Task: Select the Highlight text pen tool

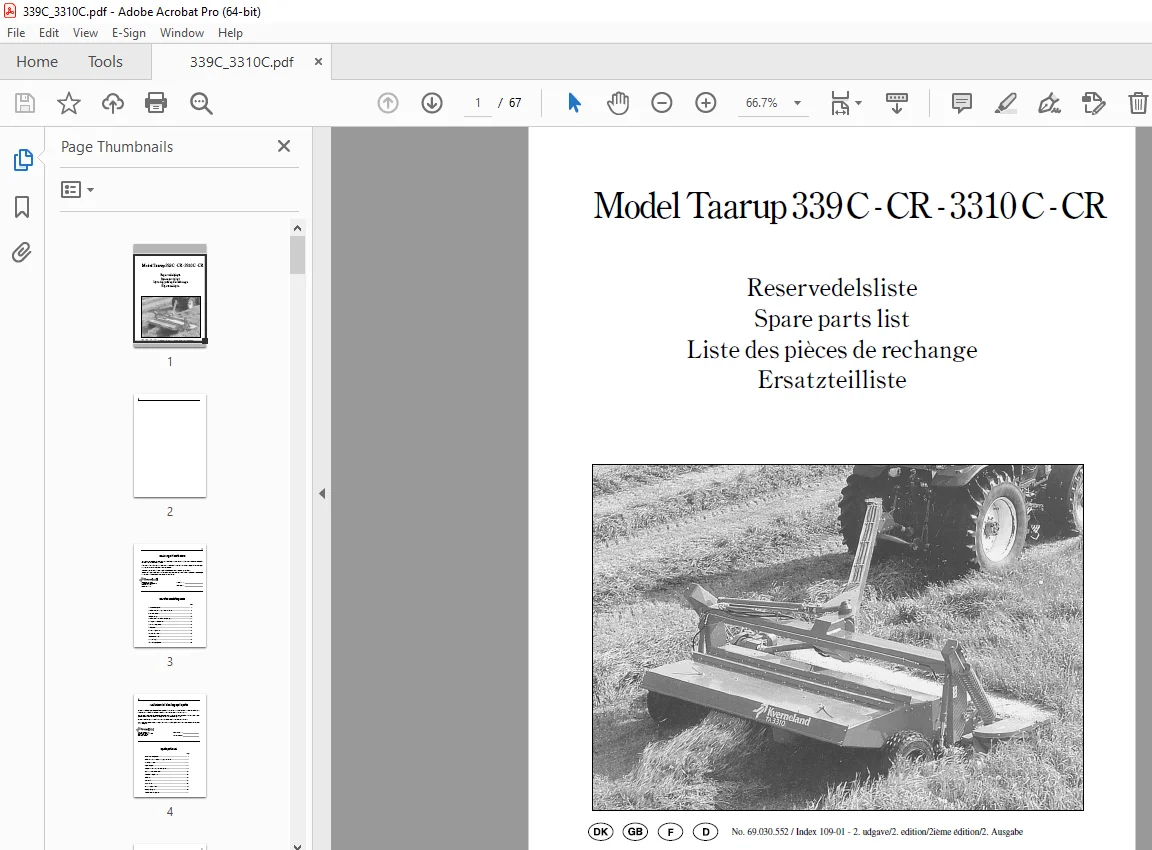Action: [x=1006, y=103]
